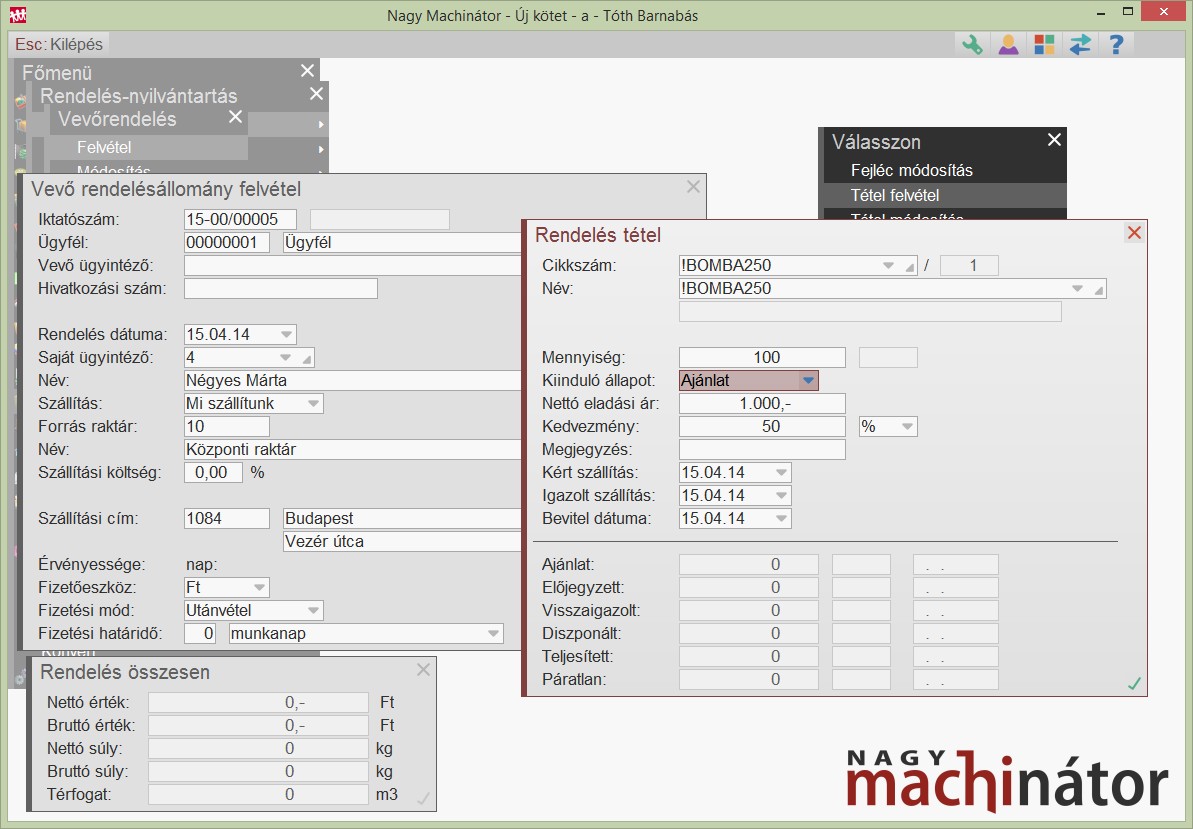The image size is (1193, 829).
Task: Select Felvétel in Vevőrendelés menu
Action: (x=104, y=148)
